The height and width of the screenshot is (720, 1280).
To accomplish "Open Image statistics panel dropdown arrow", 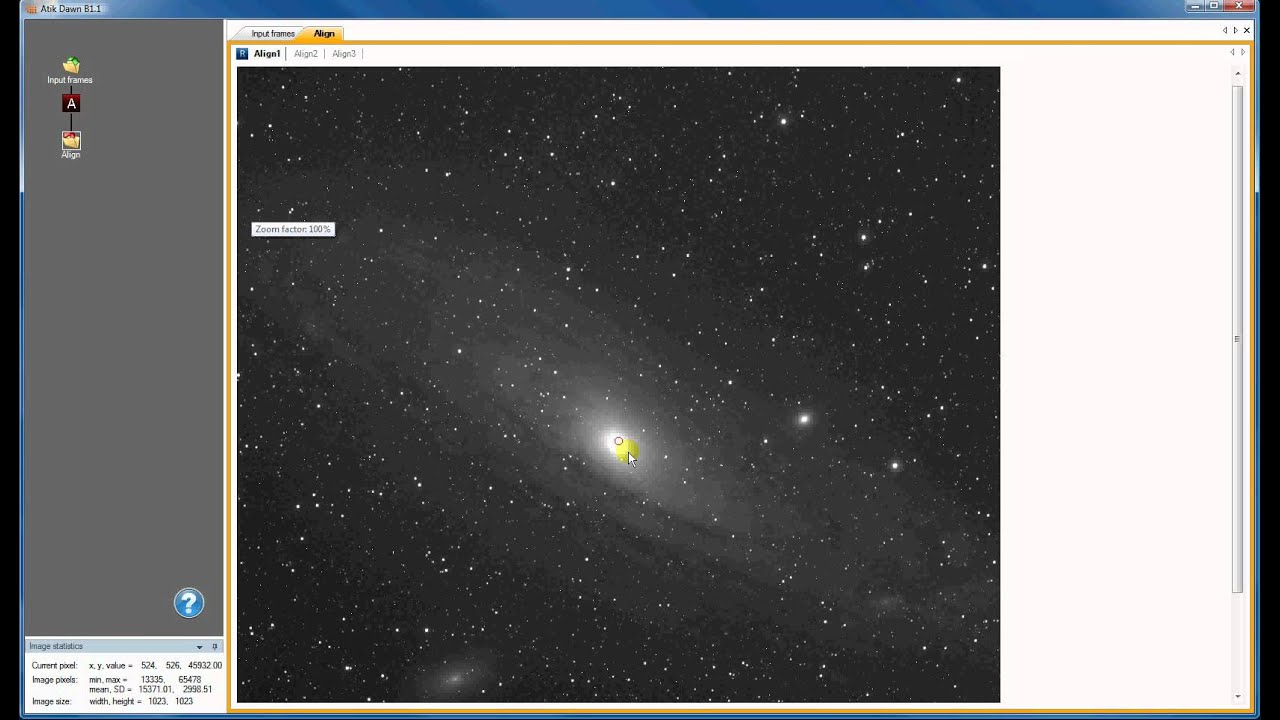I will point(199,647).
